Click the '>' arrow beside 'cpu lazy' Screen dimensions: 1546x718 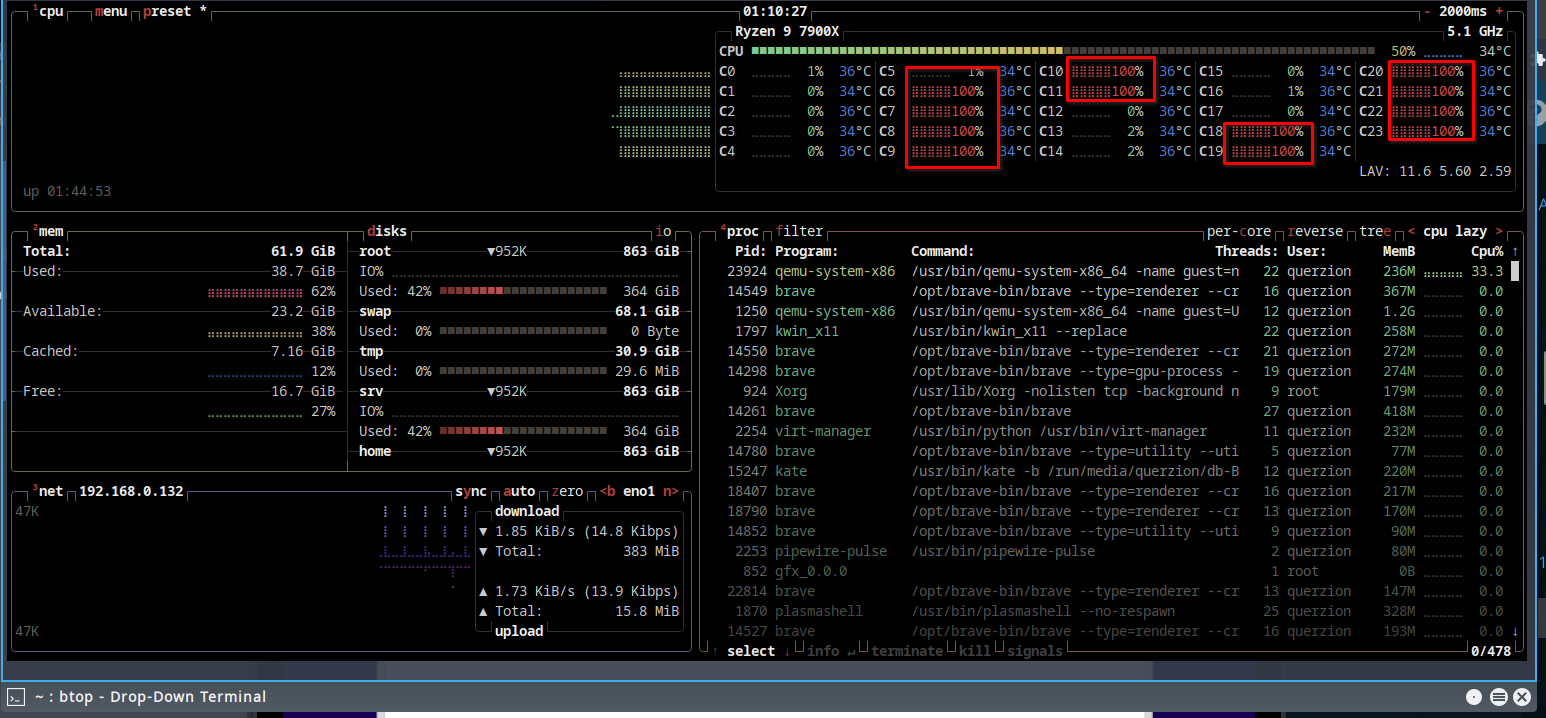tap(1500, 231)
